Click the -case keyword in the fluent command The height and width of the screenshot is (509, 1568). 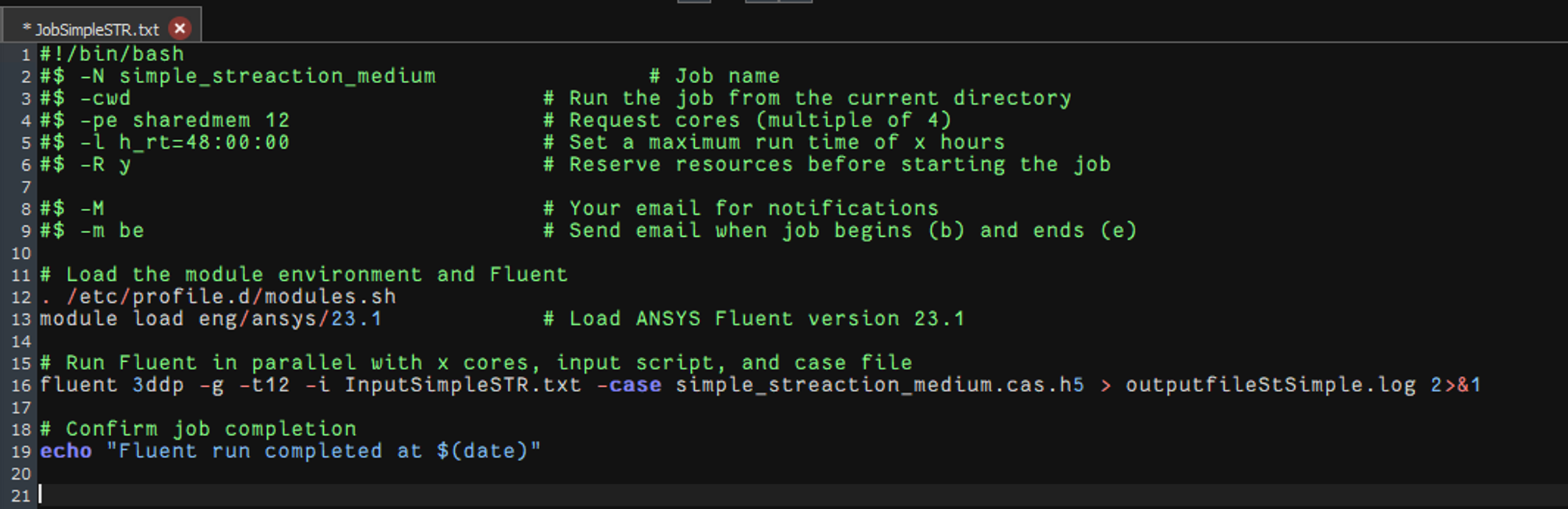coord(629,385)
